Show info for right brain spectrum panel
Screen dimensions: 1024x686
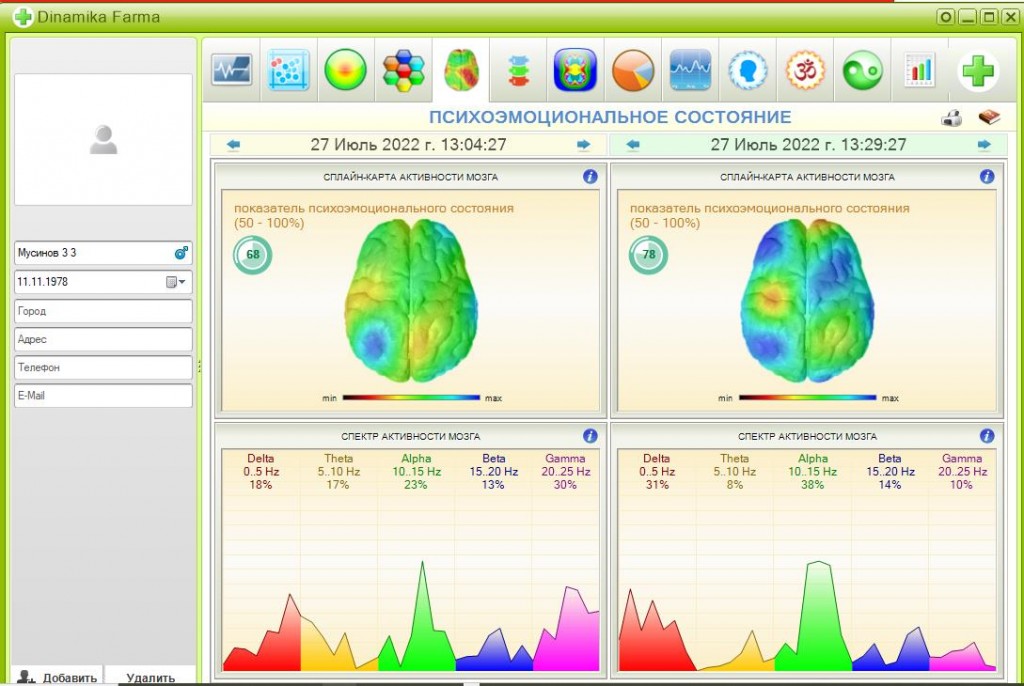click(x=987, y=436)
